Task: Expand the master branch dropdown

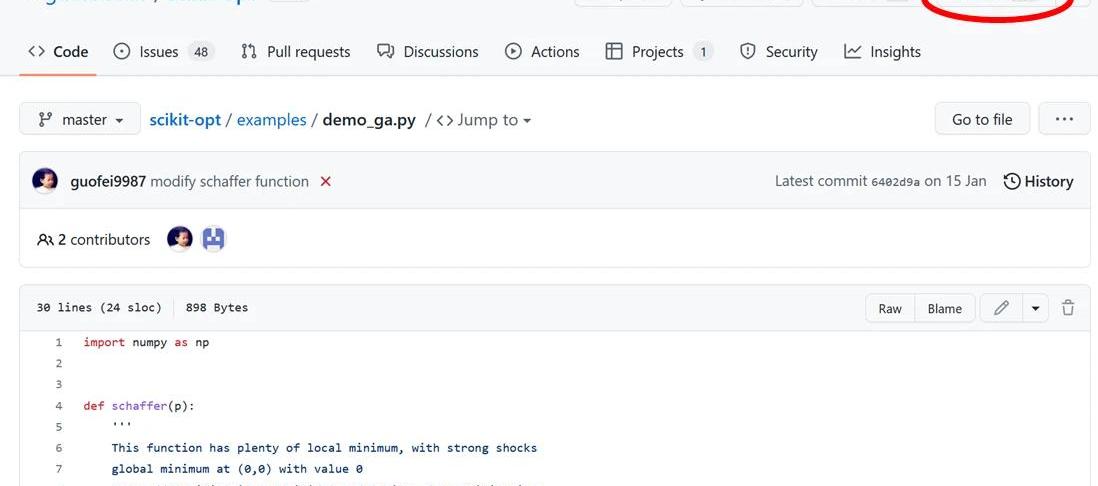Action: click(81, 120)
